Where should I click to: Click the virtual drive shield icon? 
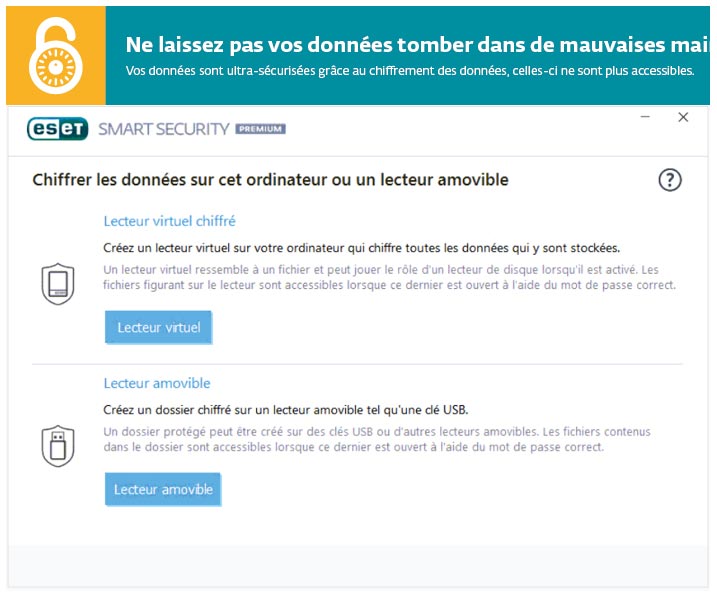pos(57,284)
